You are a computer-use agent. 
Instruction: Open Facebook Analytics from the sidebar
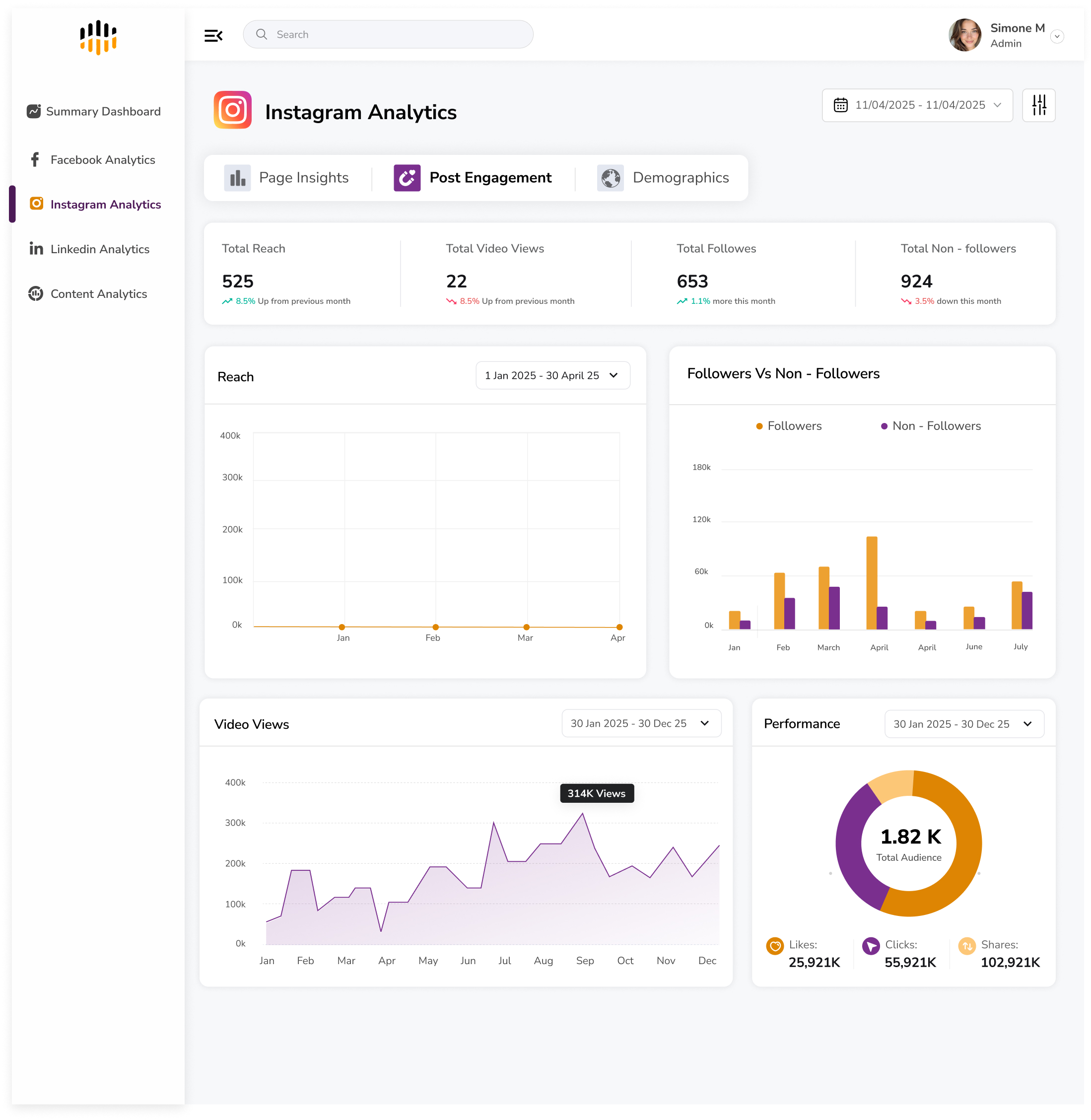click(93, 159)
